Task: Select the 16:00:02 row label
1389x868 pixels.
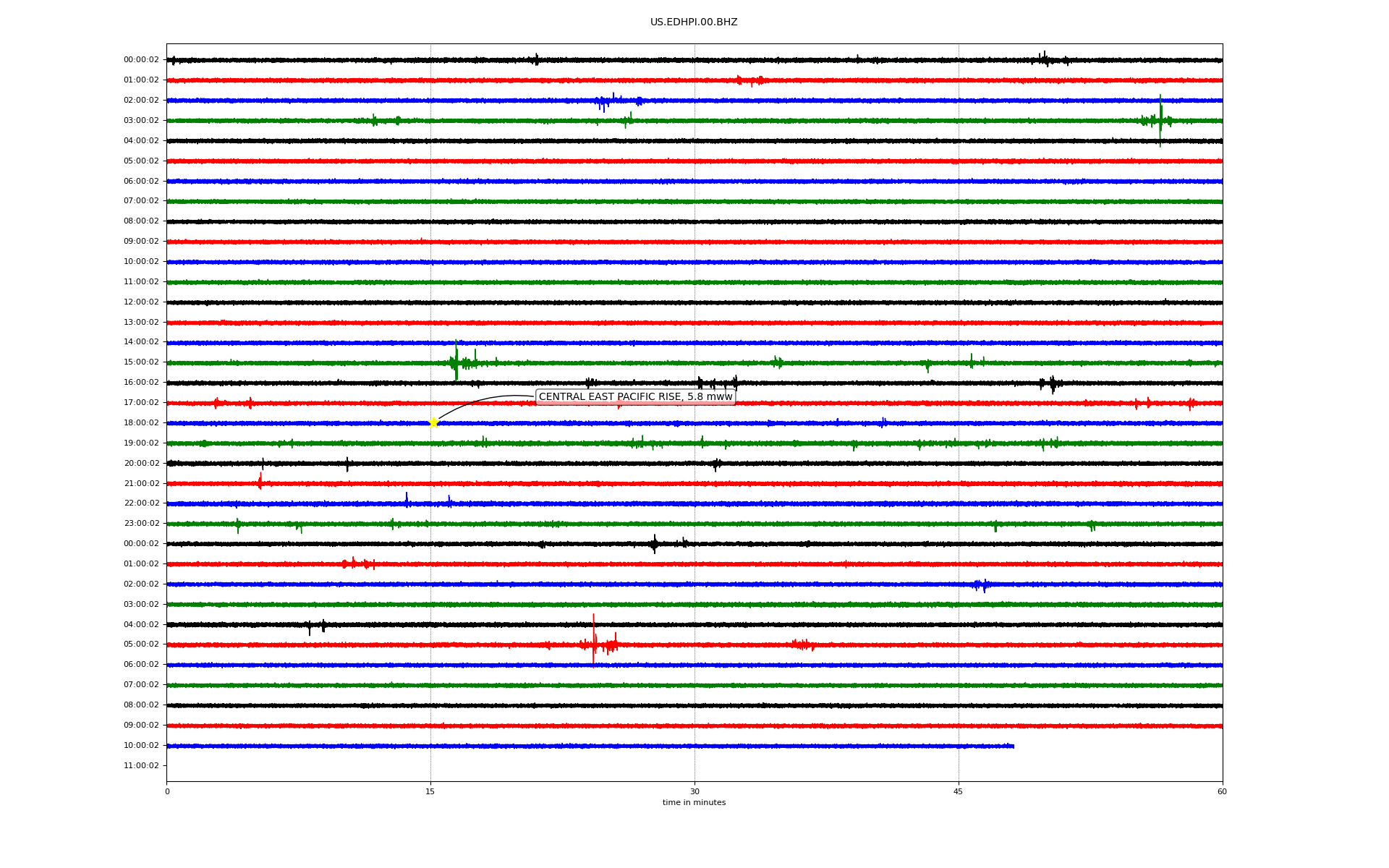Action: click(141, 382)
